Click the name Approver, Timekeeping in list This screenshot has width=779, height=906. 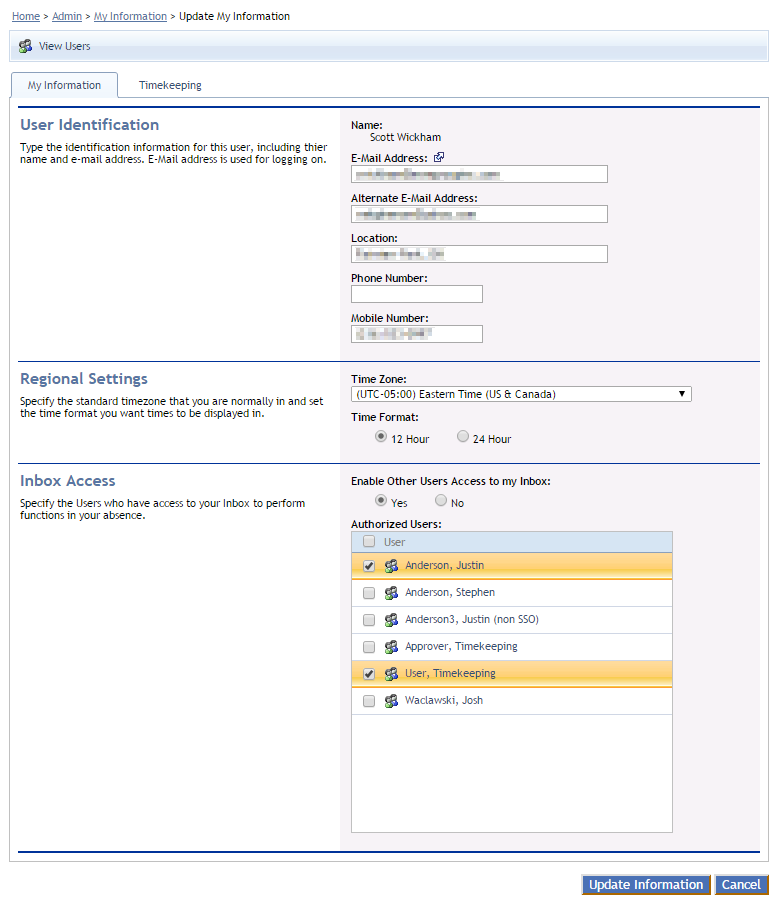[461, 647]
